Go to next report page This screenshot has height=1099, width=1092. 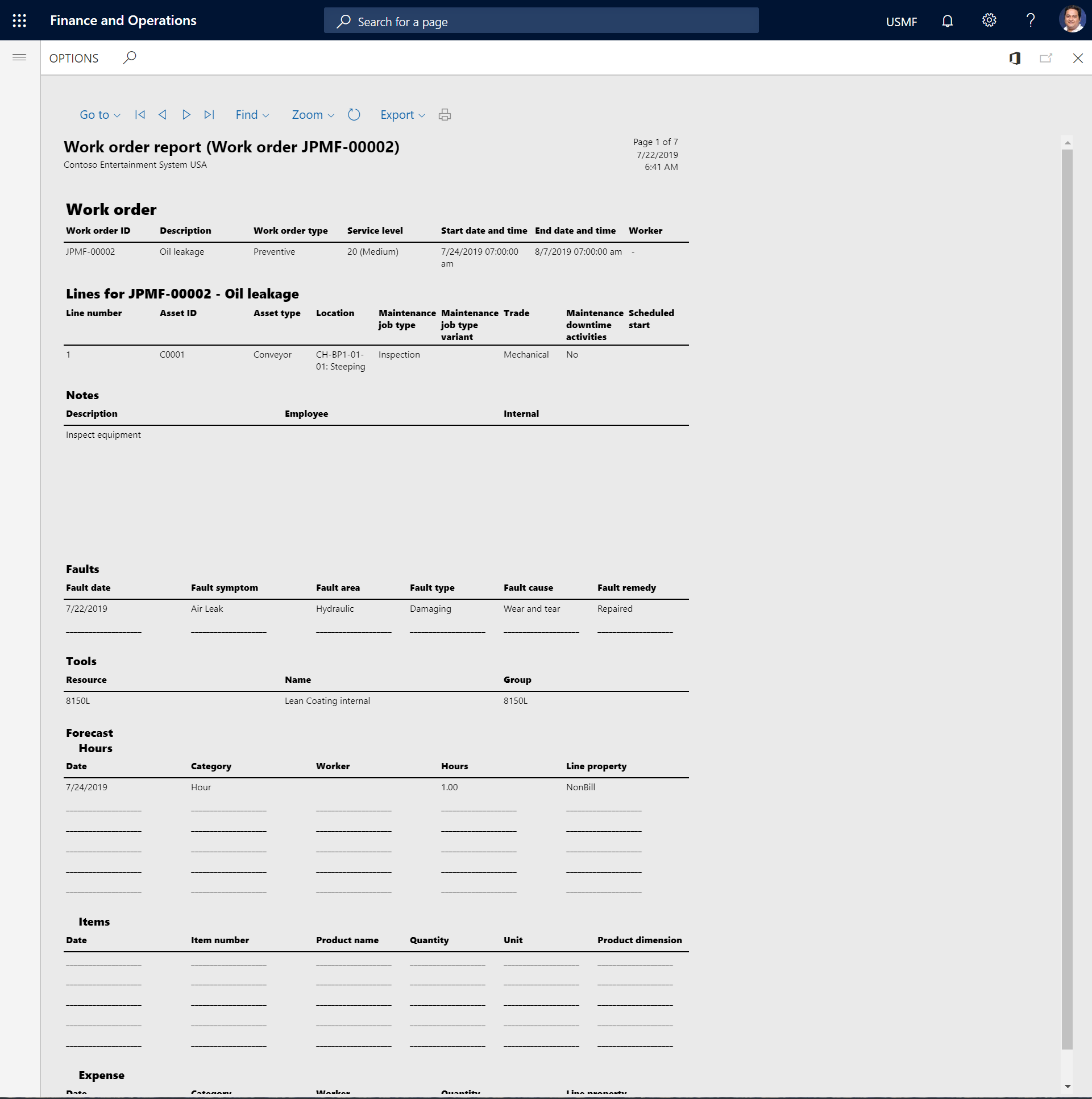click(186, 115)
